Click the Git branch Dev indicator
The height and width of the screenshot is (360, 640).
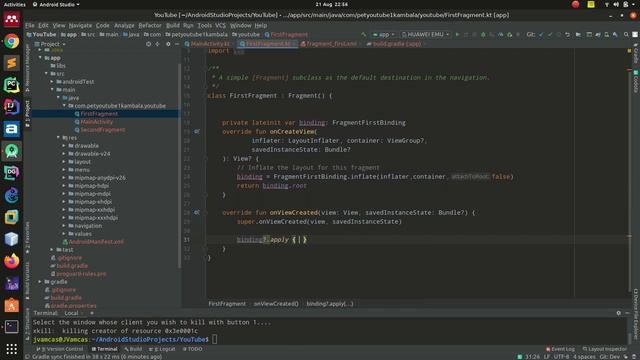tap(610, 357)
